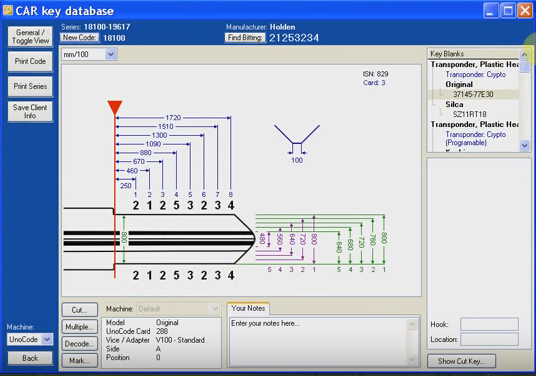The height and width of the screenshot is (376, 536).
Task: Toggle view with General / Toggle View
Action: tap(30, 37)
